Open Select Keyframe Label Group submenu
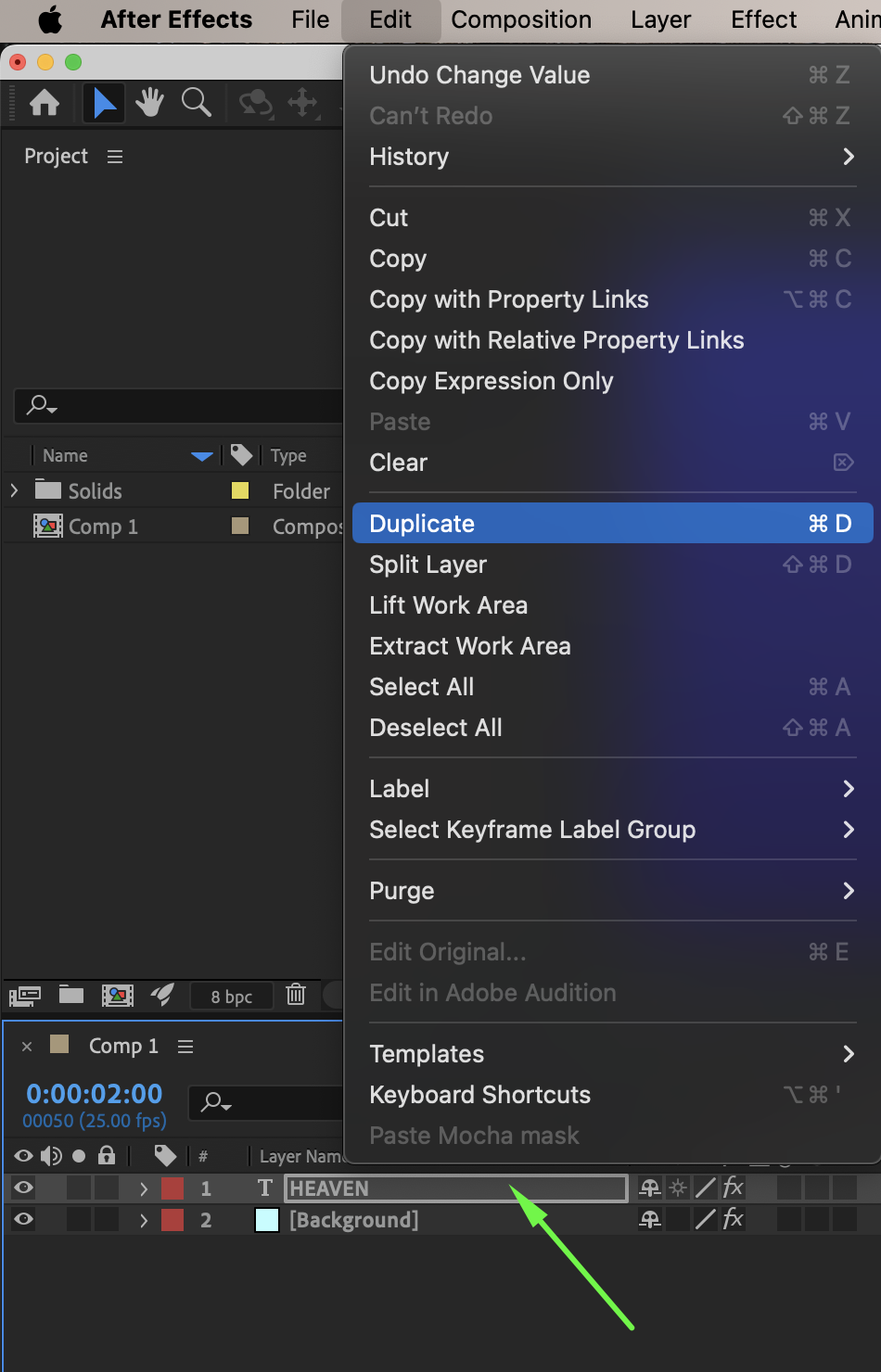The image size is (881, 1372). click(x=612, y=830)
